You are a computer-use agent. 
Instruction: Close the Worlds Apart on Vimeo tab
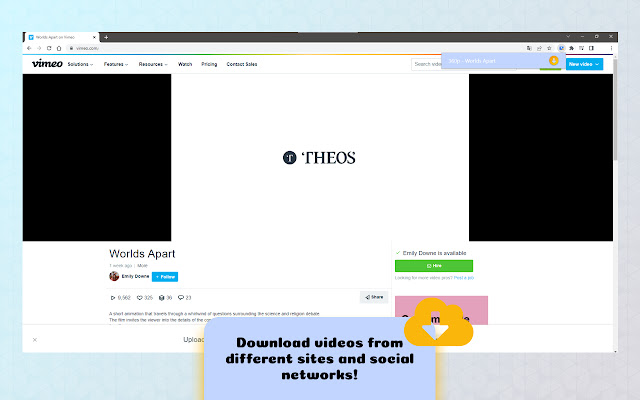pos(94,37)
